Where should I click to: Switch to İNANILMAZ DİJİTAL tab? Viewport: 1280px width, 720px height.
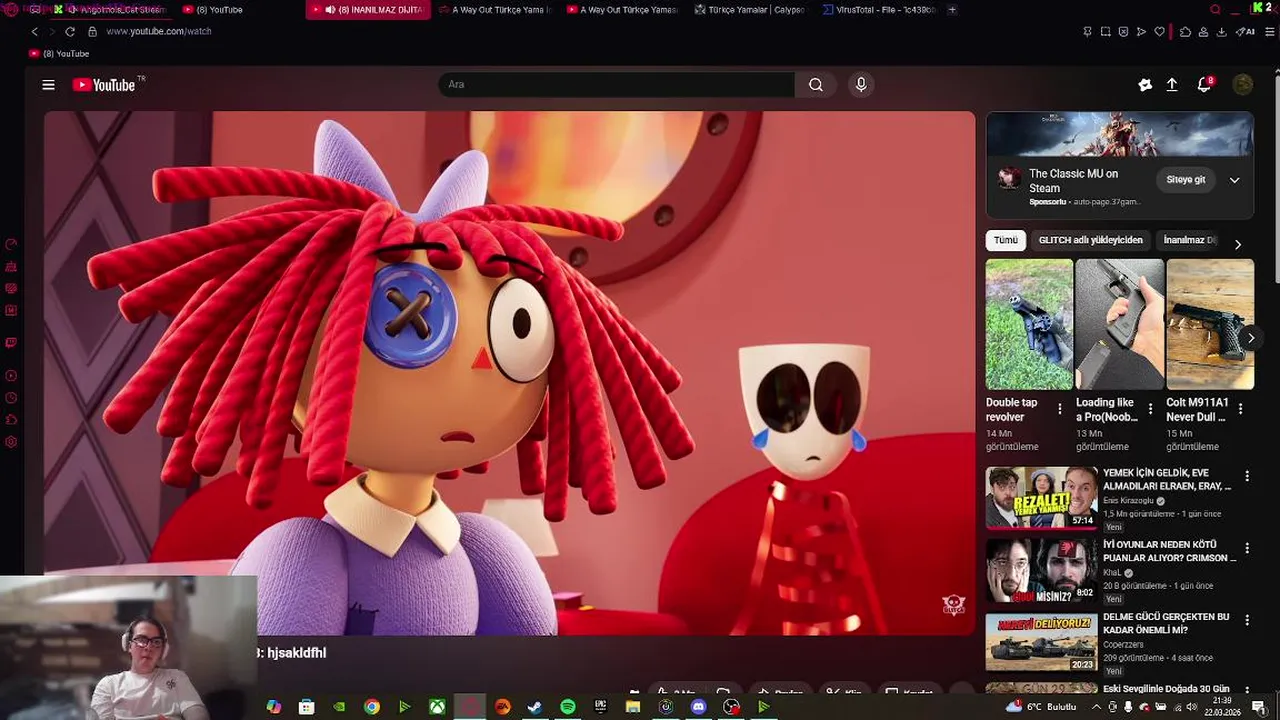(x=368, y=10)
